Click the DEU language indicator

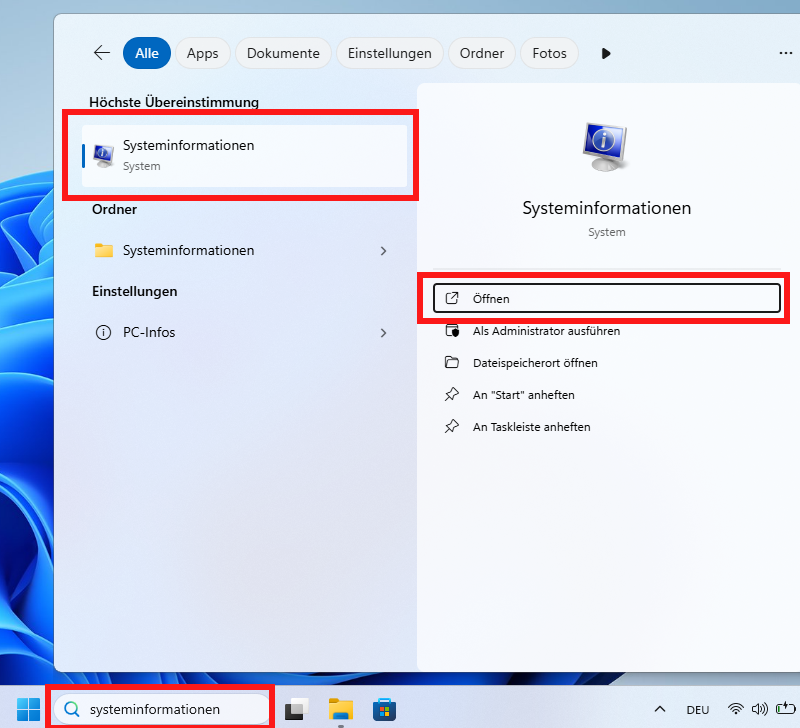click(x=697, y=710)
